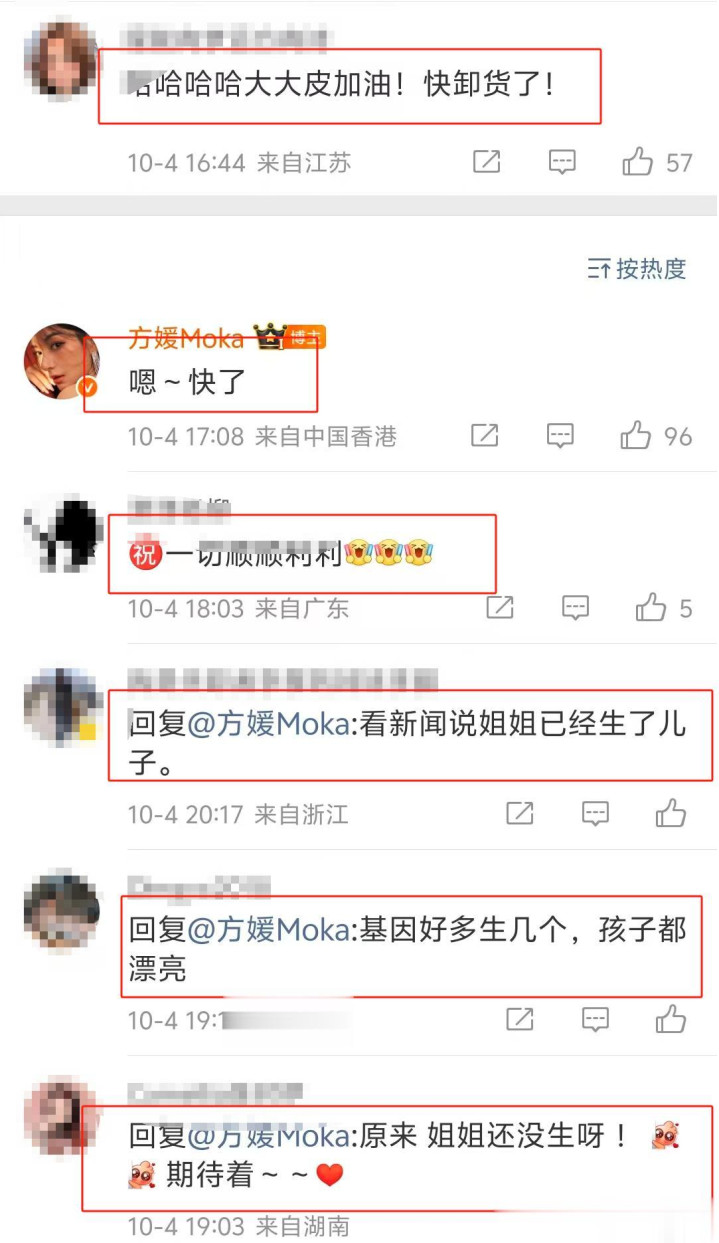Image resolution: width=719 pixels, height=1243 pixels.
Task: View 方媛Moka's verified avatar photo
Action: coord(62,360)
